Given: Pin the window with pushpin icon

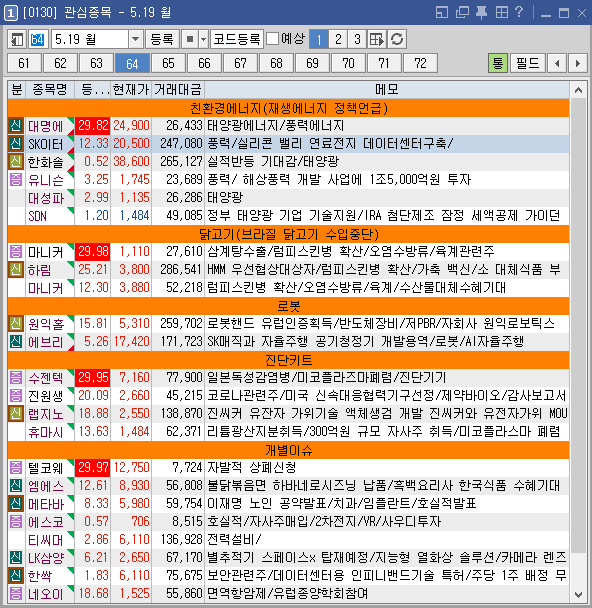Looking at the screenshot, I should (481, 12).
